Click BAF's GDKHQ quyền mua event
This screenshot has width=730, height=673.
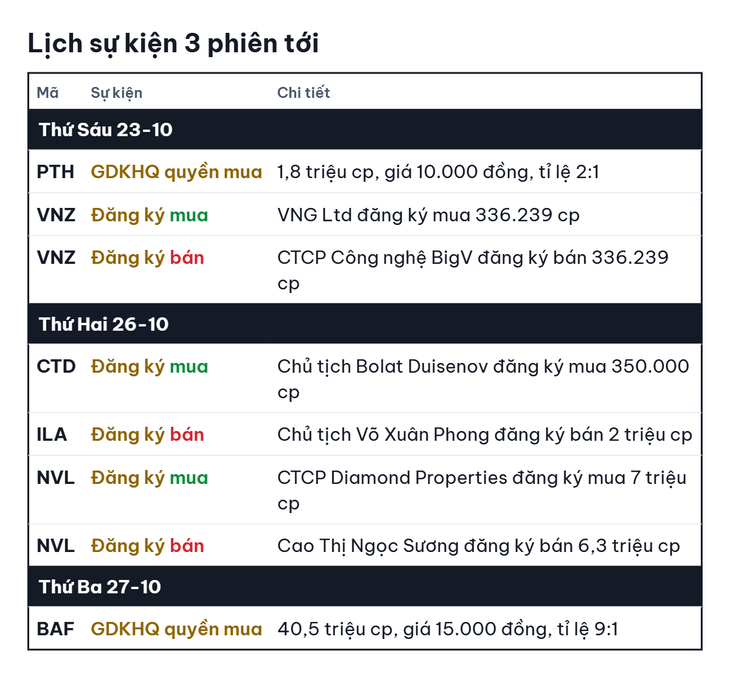[x=176, y=630]
